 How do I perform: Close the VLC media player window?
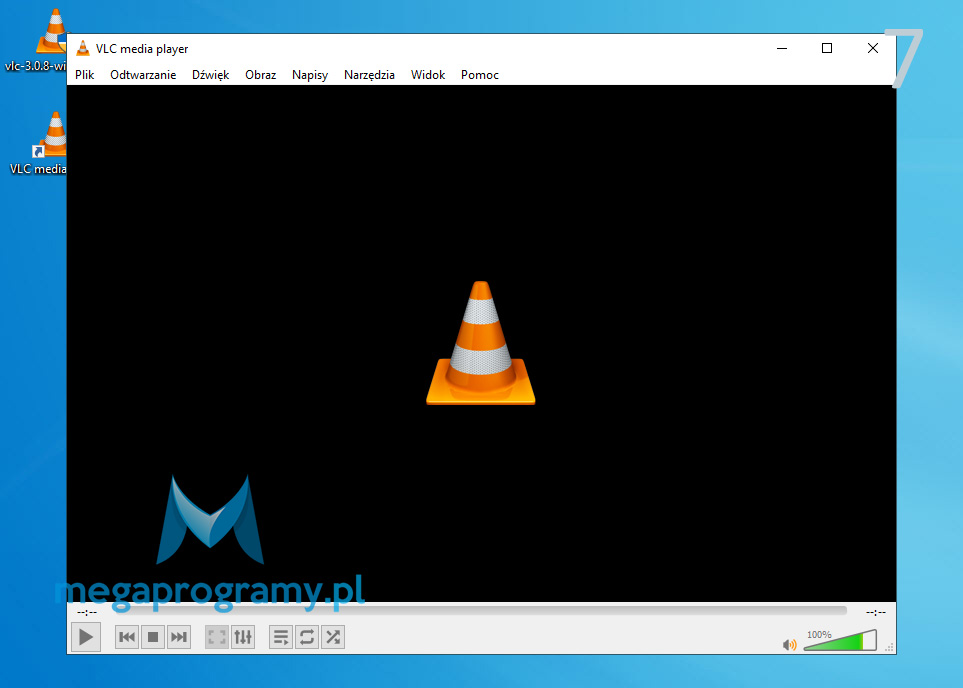873,49
